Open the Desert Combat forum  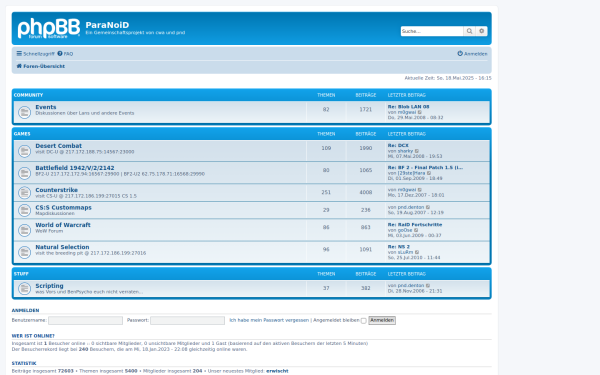[59, 146]
